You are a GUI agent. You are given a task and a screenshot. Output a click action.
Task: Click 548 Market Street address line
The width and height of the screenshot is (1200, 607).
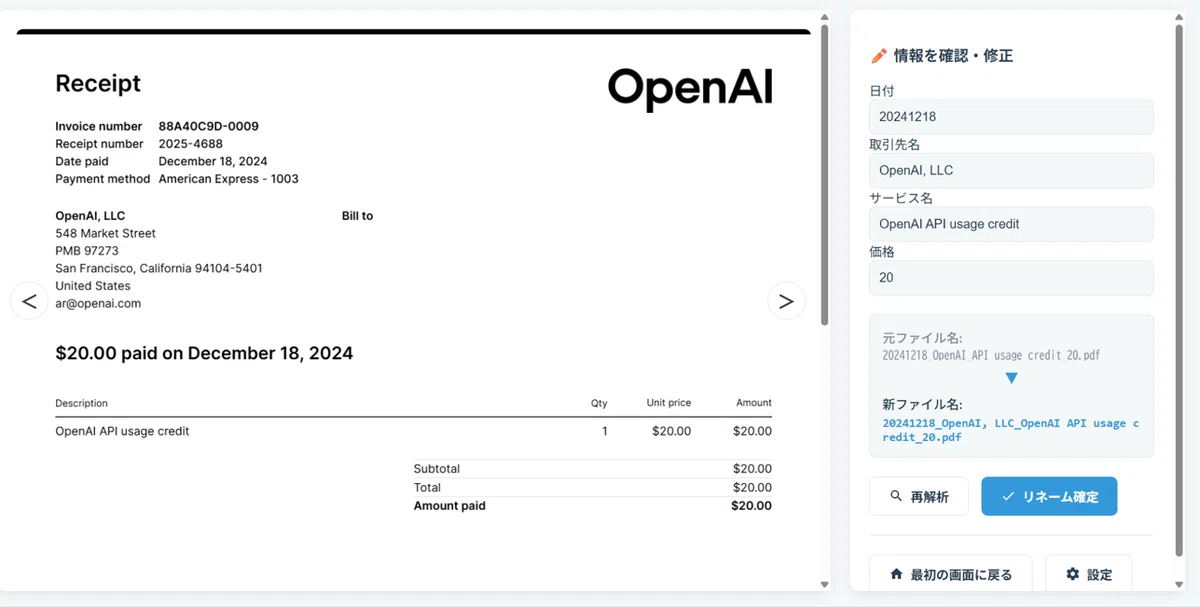pos(105,233)
